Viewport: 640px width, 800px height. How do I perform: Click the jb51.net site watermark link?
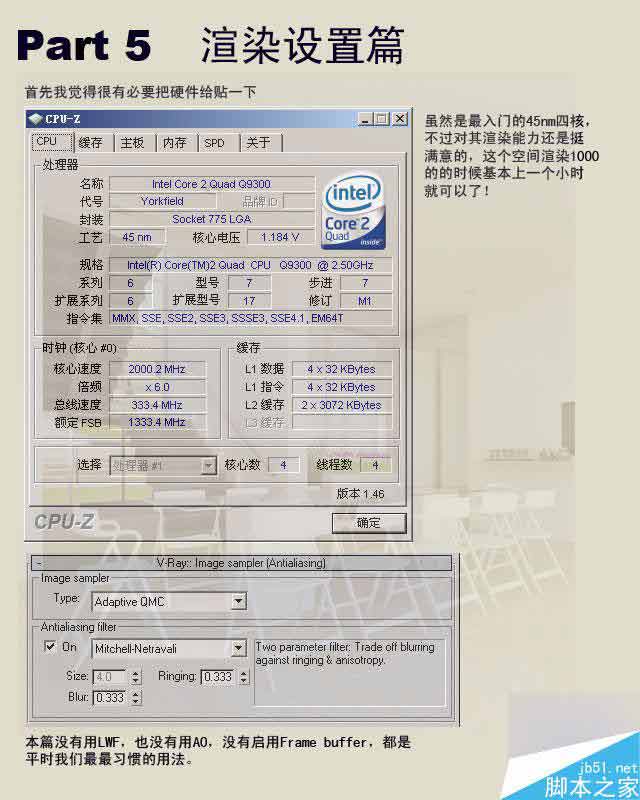pos(608,768)
